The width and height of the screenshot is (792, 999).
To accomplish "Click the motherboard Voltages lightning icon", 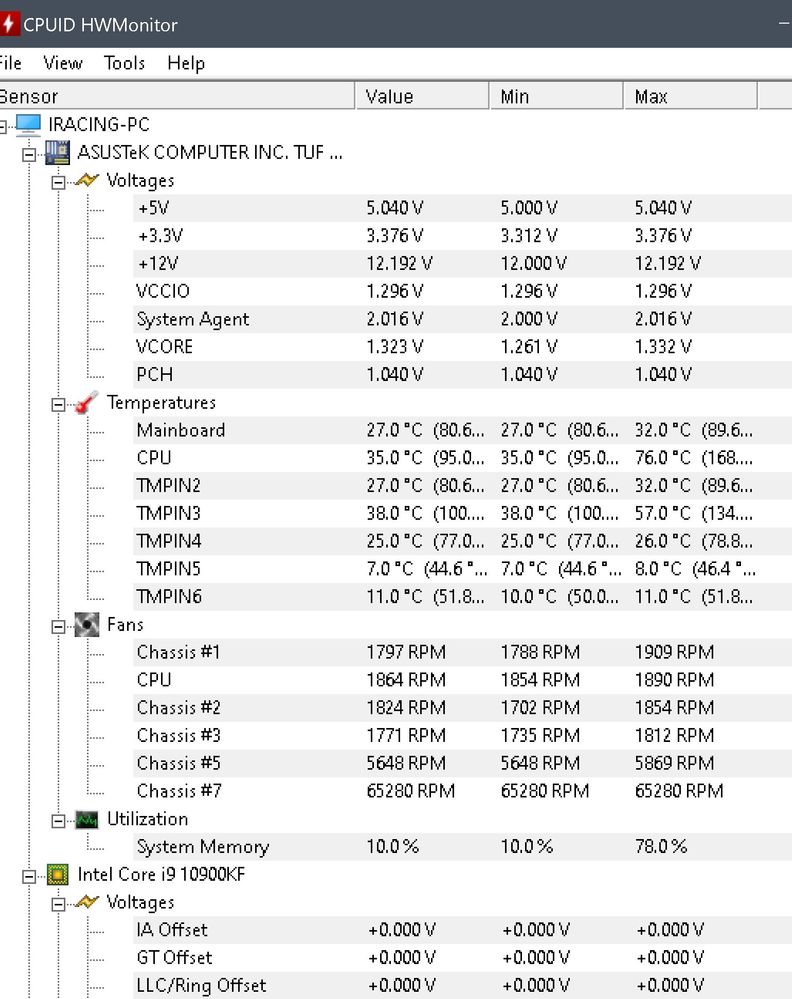I will [x=87, y=180].
